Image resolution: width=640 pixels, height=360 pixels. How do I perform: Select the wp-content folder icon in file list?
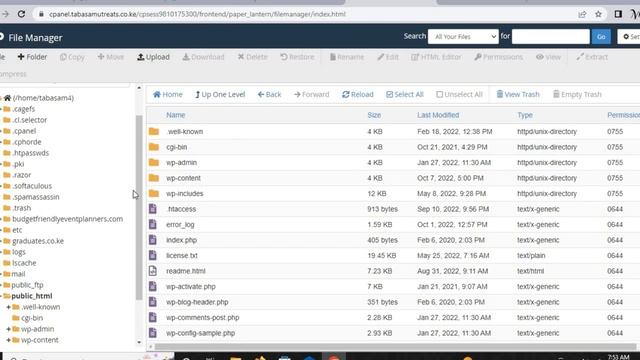click(x=154, y=178)
